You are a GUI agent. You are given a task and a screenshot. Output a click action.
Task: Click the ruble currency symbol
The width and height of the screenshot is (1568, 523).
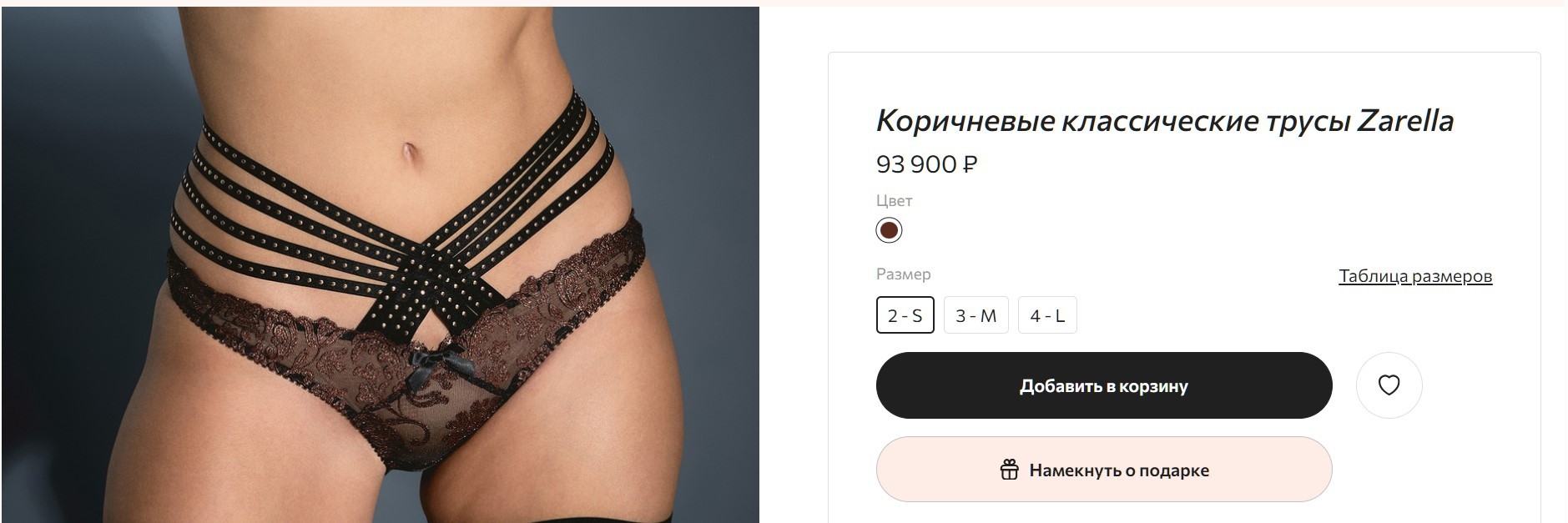(970, 164)
